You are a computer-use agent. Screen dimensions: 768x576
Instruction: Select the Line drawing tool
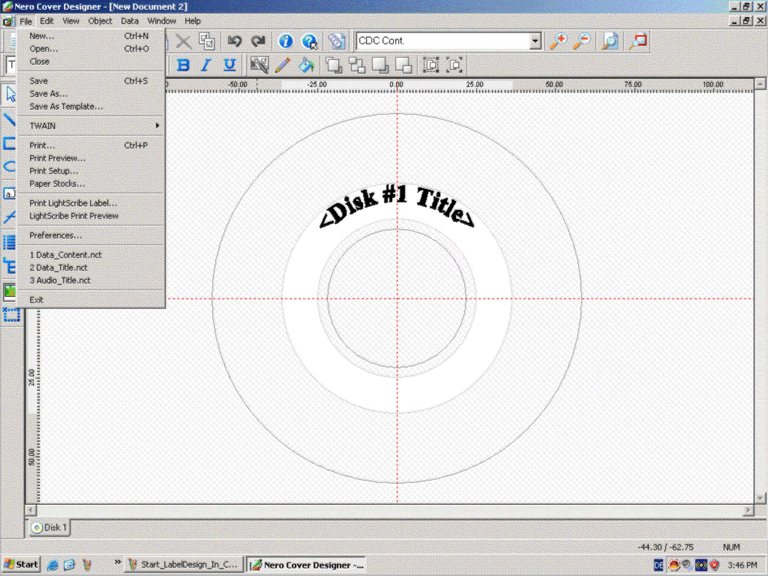tap(9, 119)
